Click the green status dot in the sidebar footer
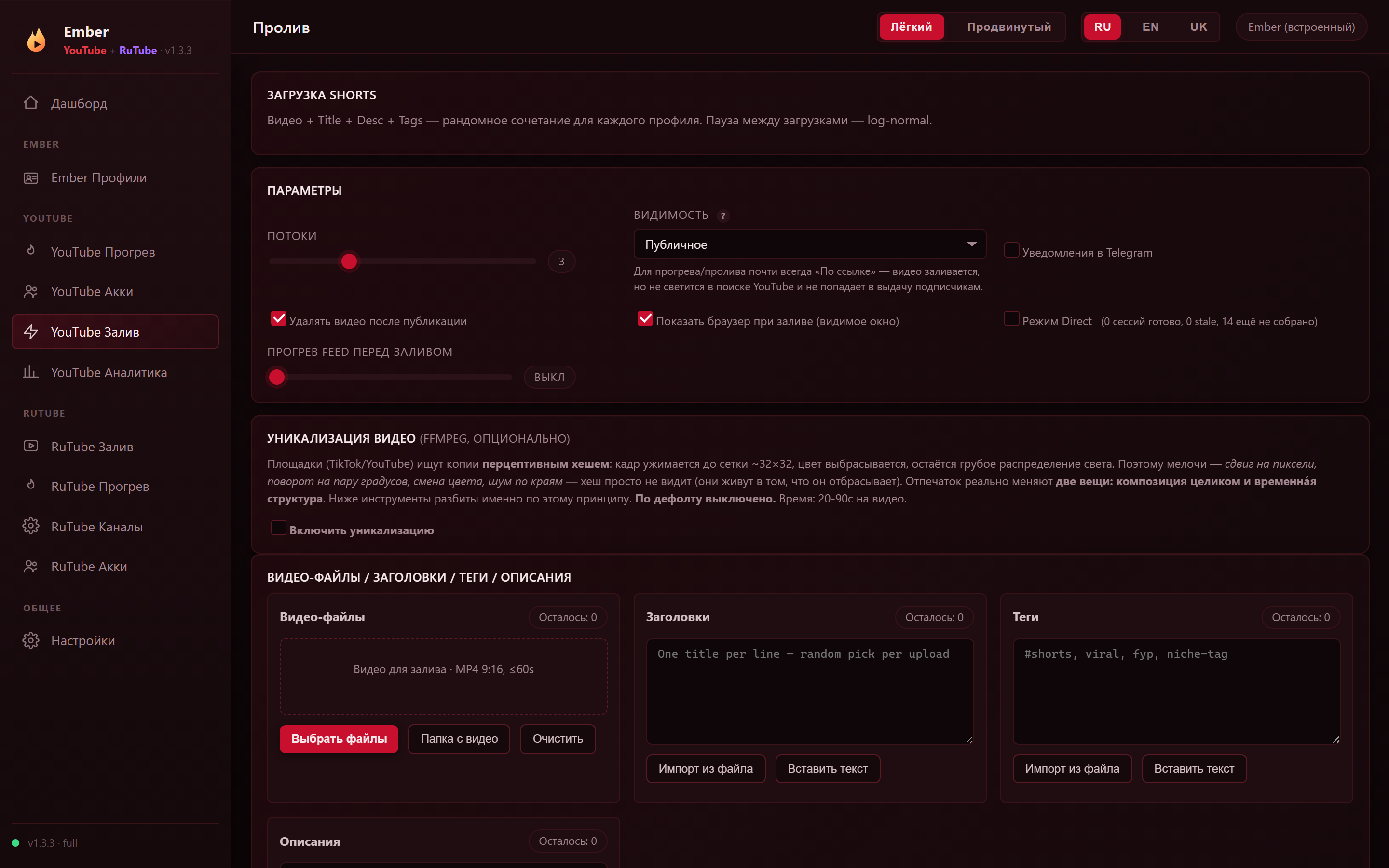 pos(15,843)
